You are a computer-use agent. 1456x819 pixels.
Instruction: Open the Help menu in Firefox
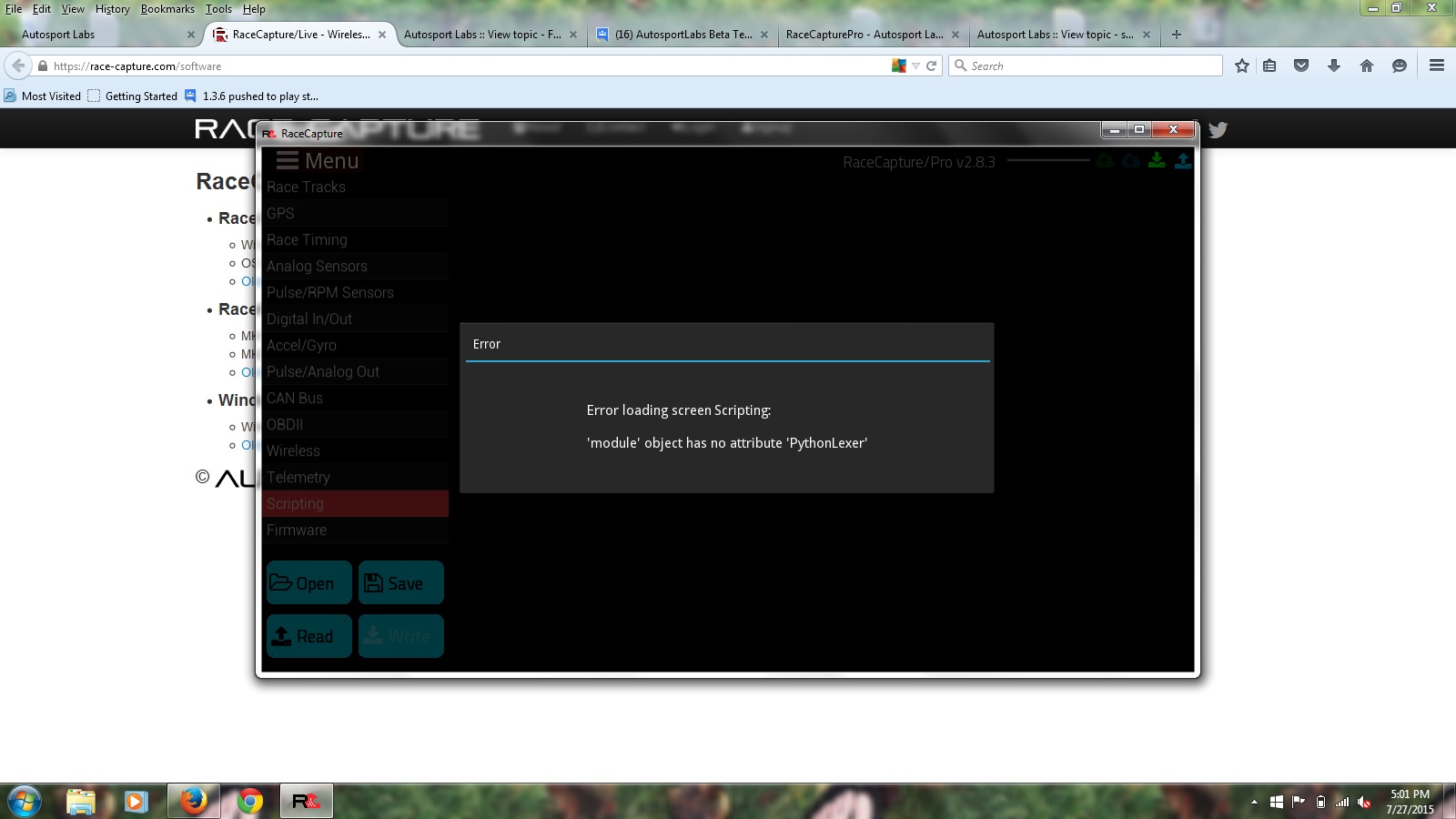pos(254,9)
